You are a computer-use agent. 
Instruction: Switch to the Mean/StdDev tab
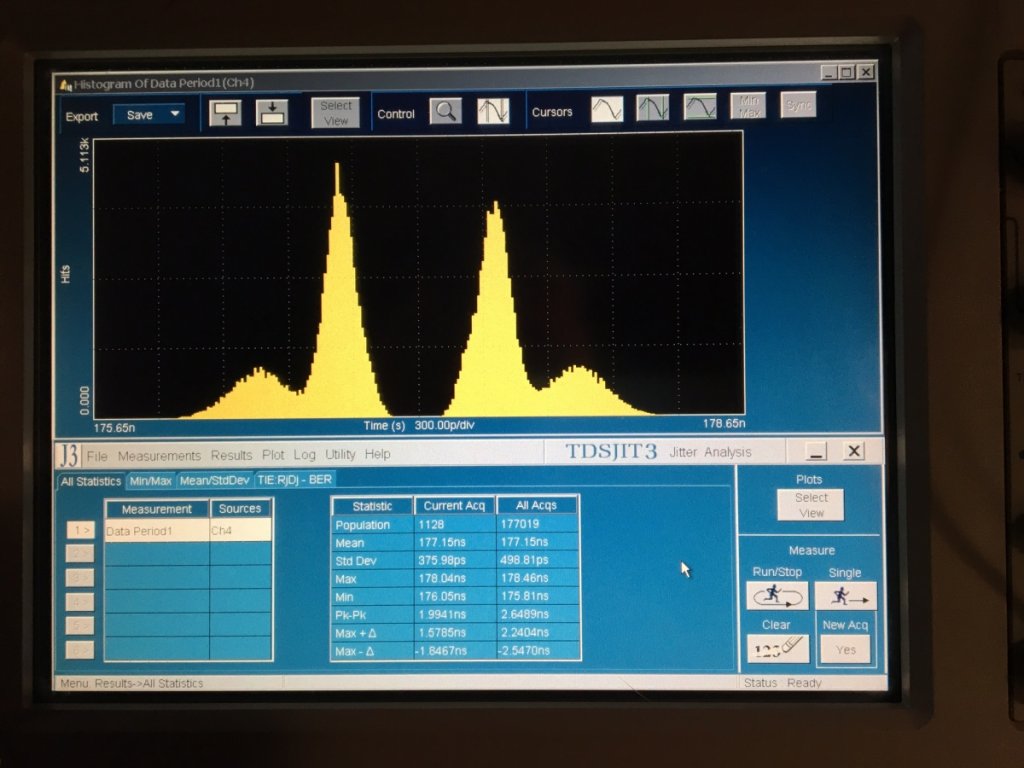pyautogui.click(x=214, y=480)
